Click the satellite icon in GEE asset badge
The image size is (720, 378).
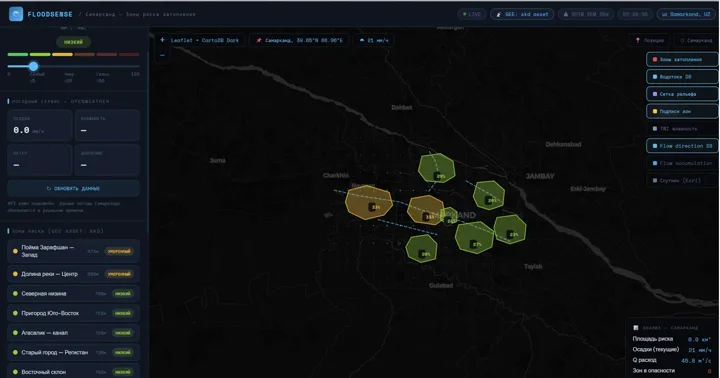click(x=499, y=14)
